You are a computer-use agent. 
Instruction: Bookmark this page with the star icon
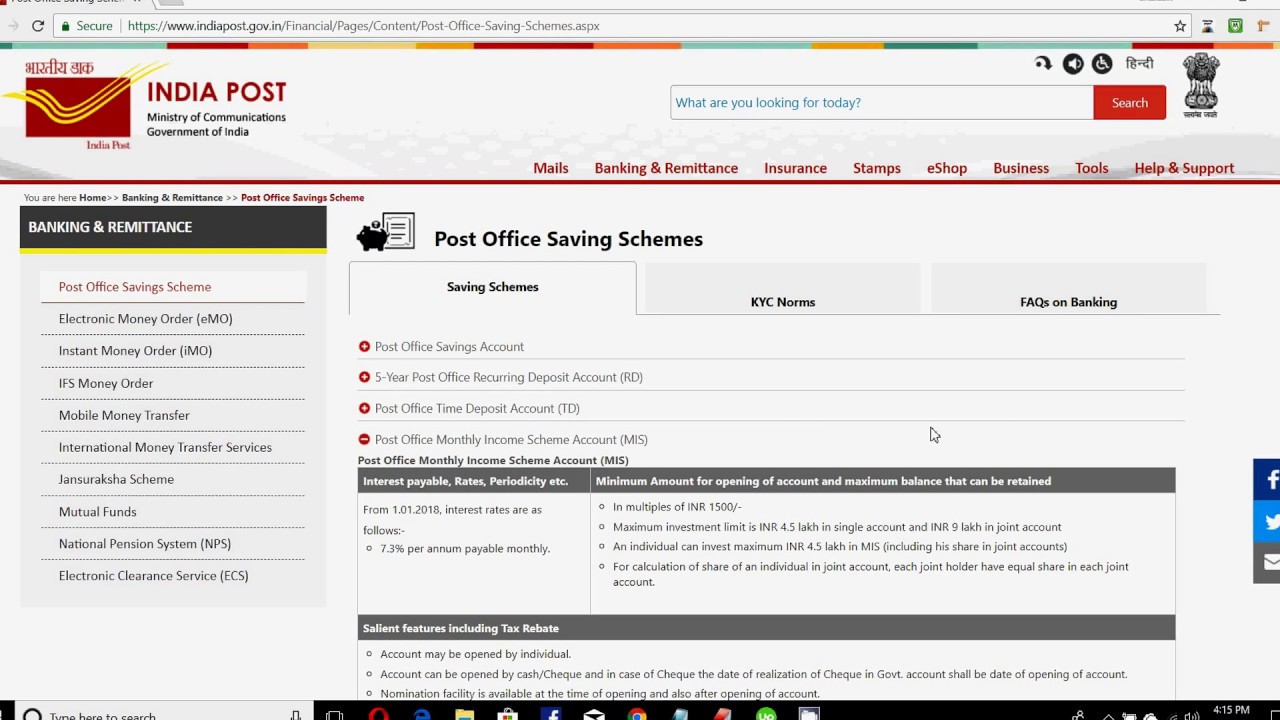point(1180,26)
